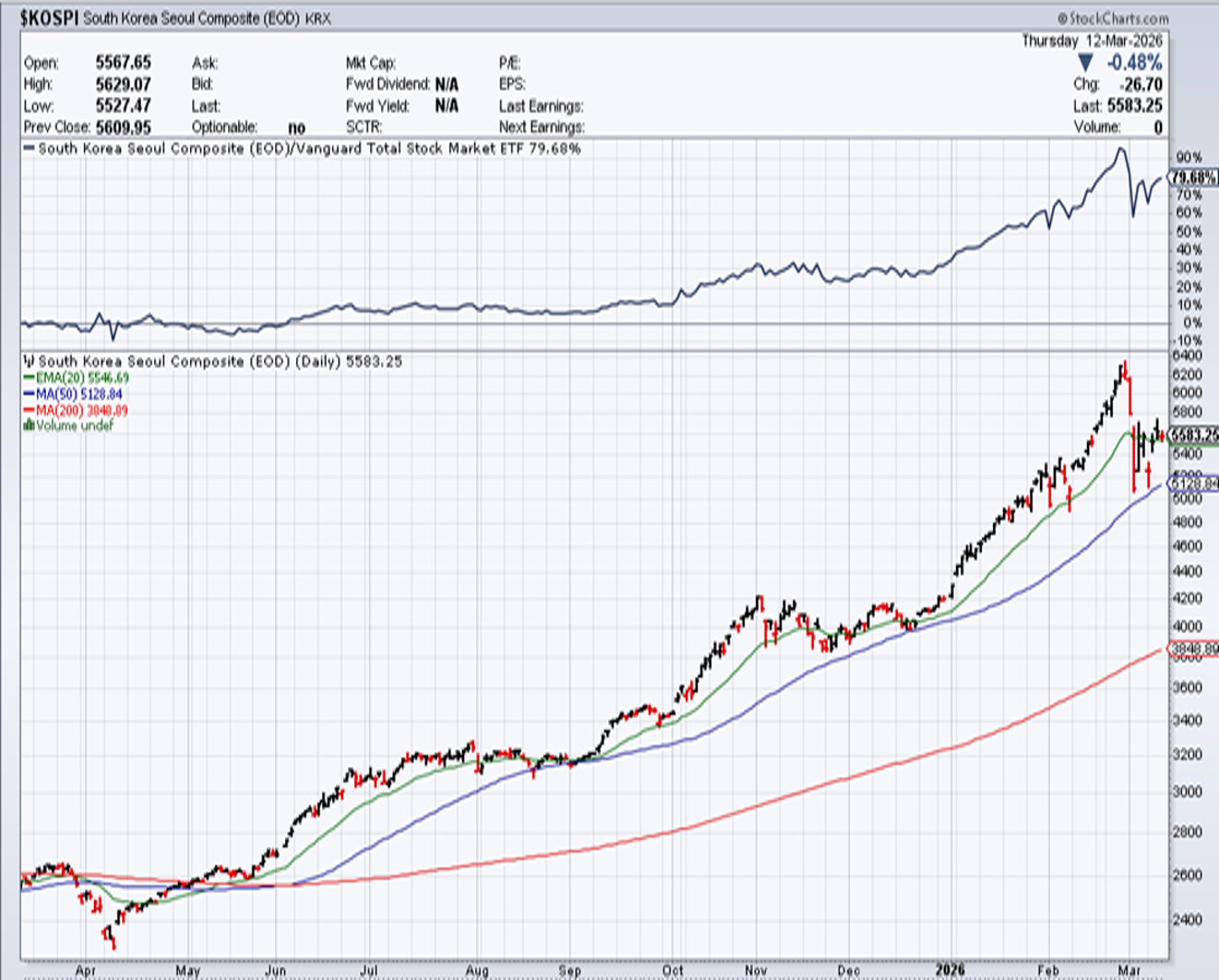Click the 2026 year label on the time axis

click(950, 970)
